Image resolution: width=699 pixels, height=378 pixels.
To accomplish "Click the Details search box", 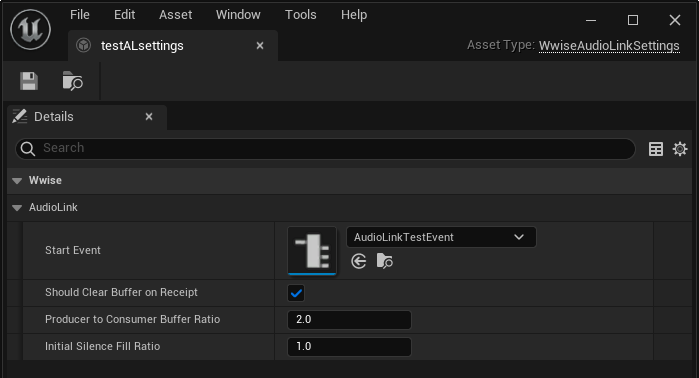I will (x=325, y=148).
